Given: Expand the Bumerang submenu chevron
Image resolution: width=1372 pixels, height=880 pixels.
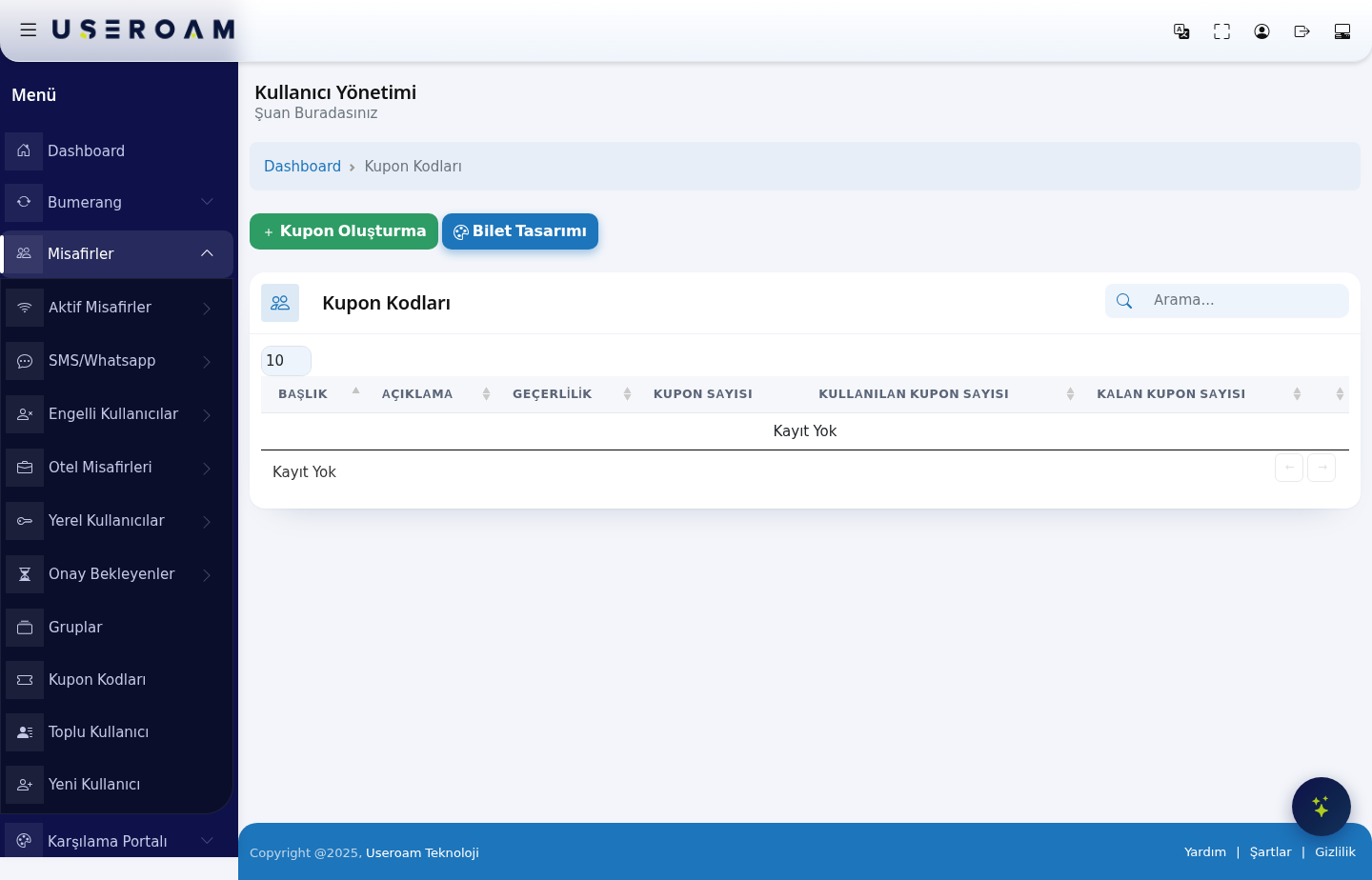Looking at the screenshot, I should tap(207, 202).
